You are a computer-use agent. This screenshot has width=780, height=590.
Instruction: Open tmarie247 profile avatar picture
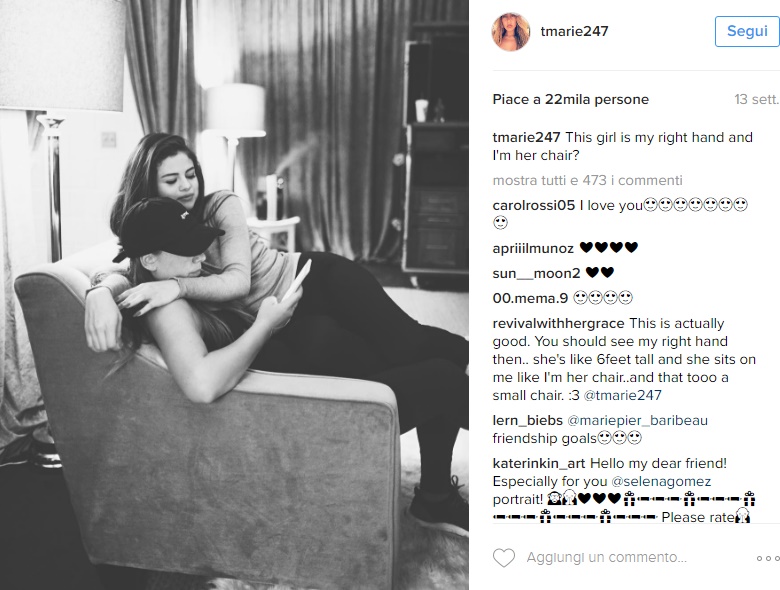pos(511,31)
